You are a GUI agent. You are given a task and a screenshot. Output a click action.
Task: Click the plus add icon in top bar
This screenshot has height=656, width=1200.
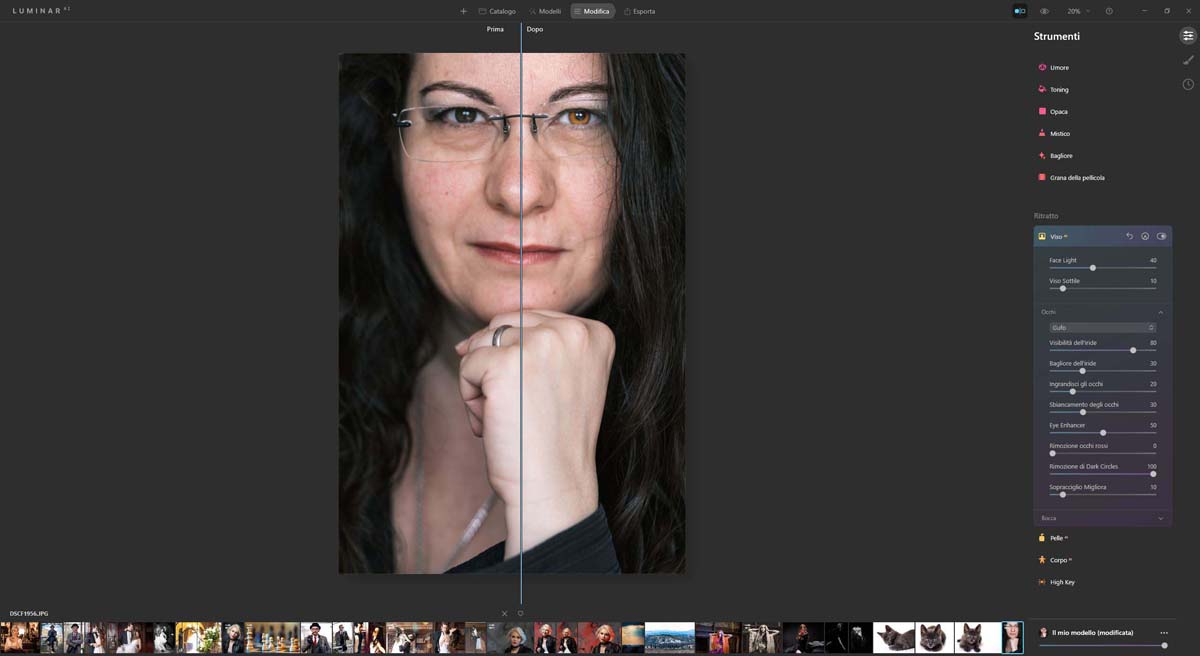pyautogui.click(x=463, y=11)
